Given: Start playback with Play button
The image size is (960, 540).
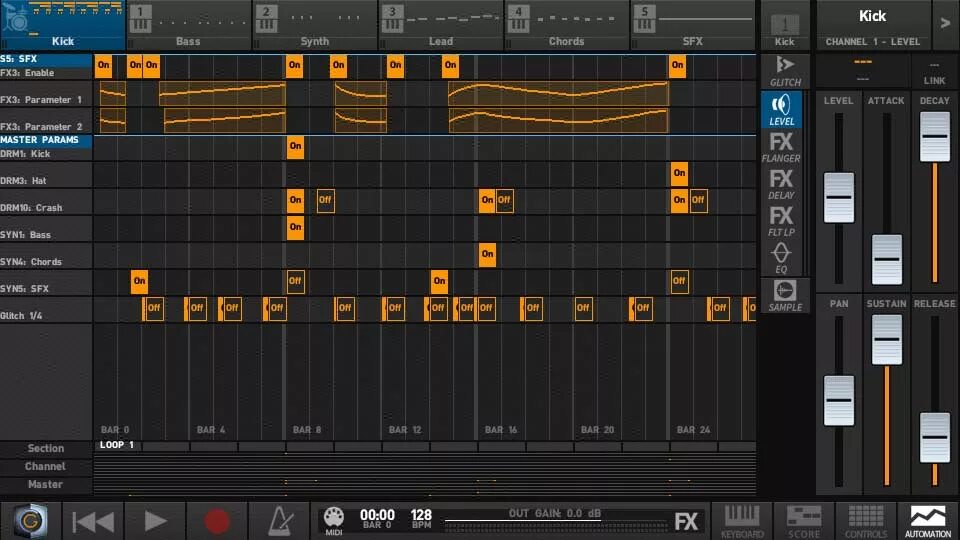Looking at the screenshot, I should coord(156,522).
